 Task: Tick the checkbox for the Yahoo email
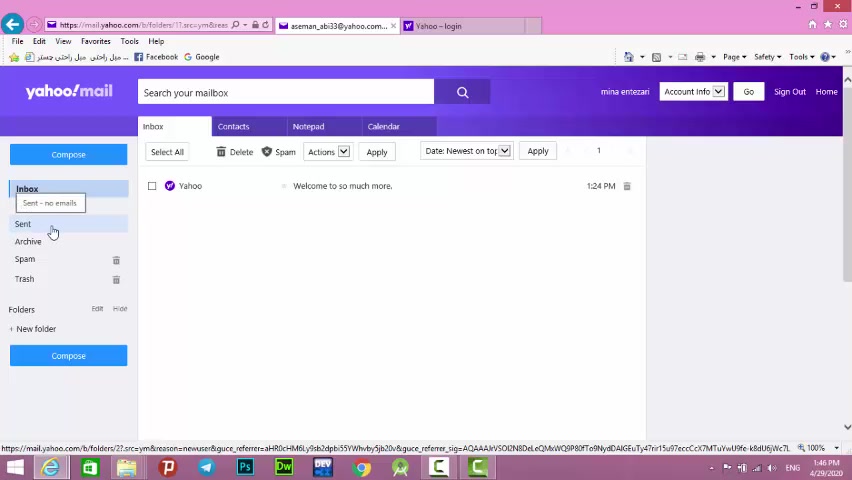[x=152, y=186]
